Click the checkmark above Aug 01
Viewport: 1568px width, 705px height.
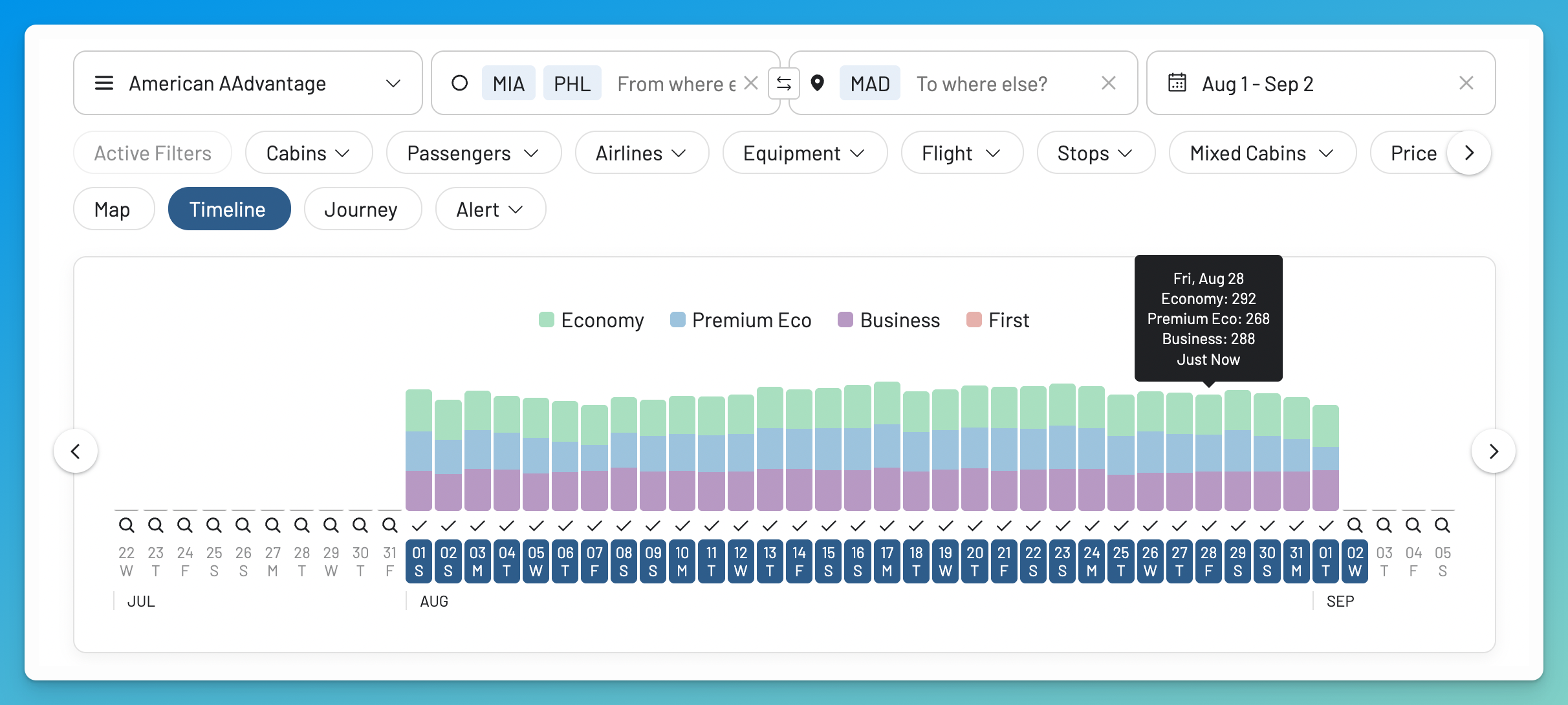[x=419, y=525]
